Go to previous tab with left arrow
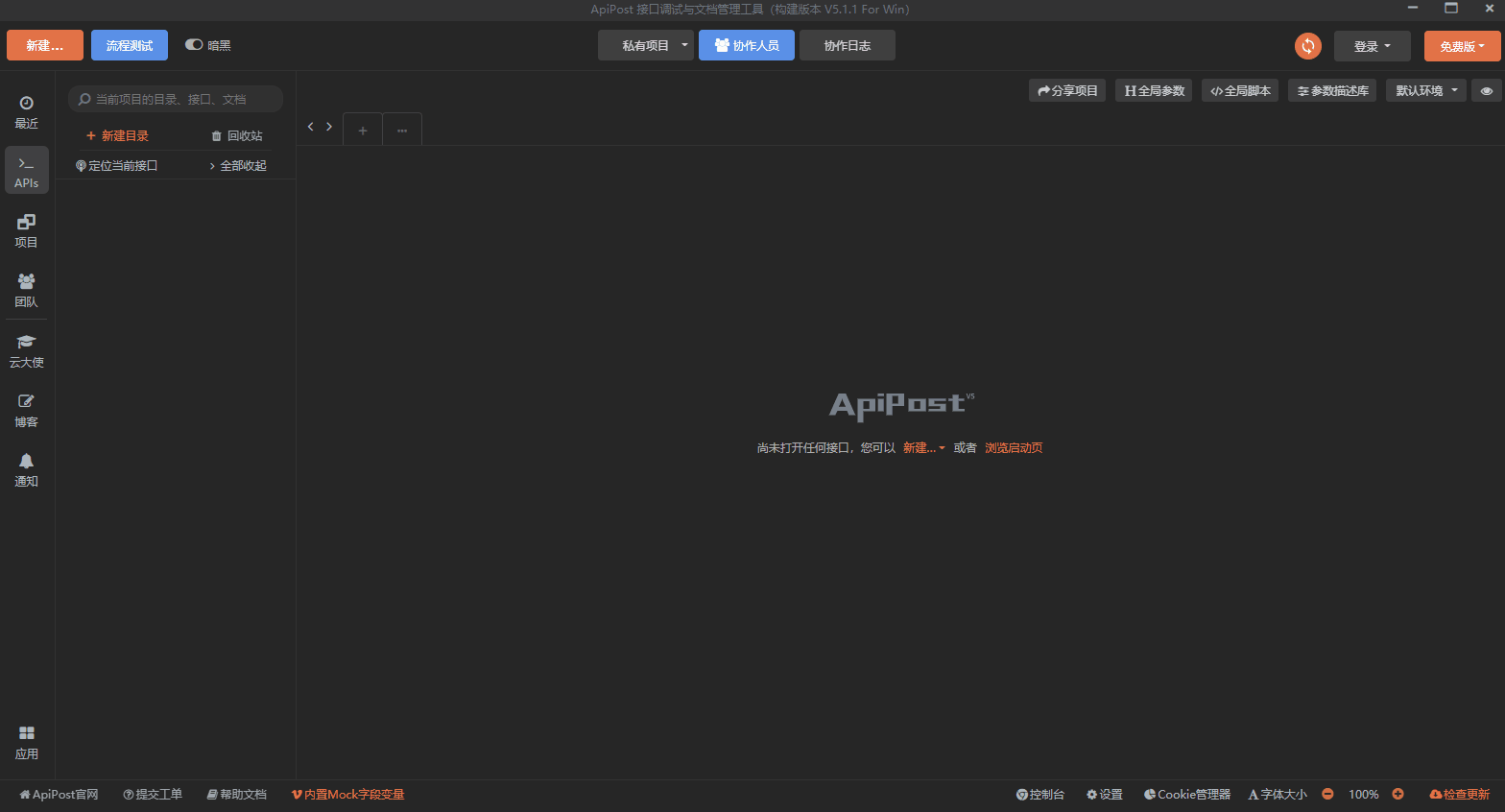The width and height of the screenshot is (1505, 812). (x=311, y=127)
